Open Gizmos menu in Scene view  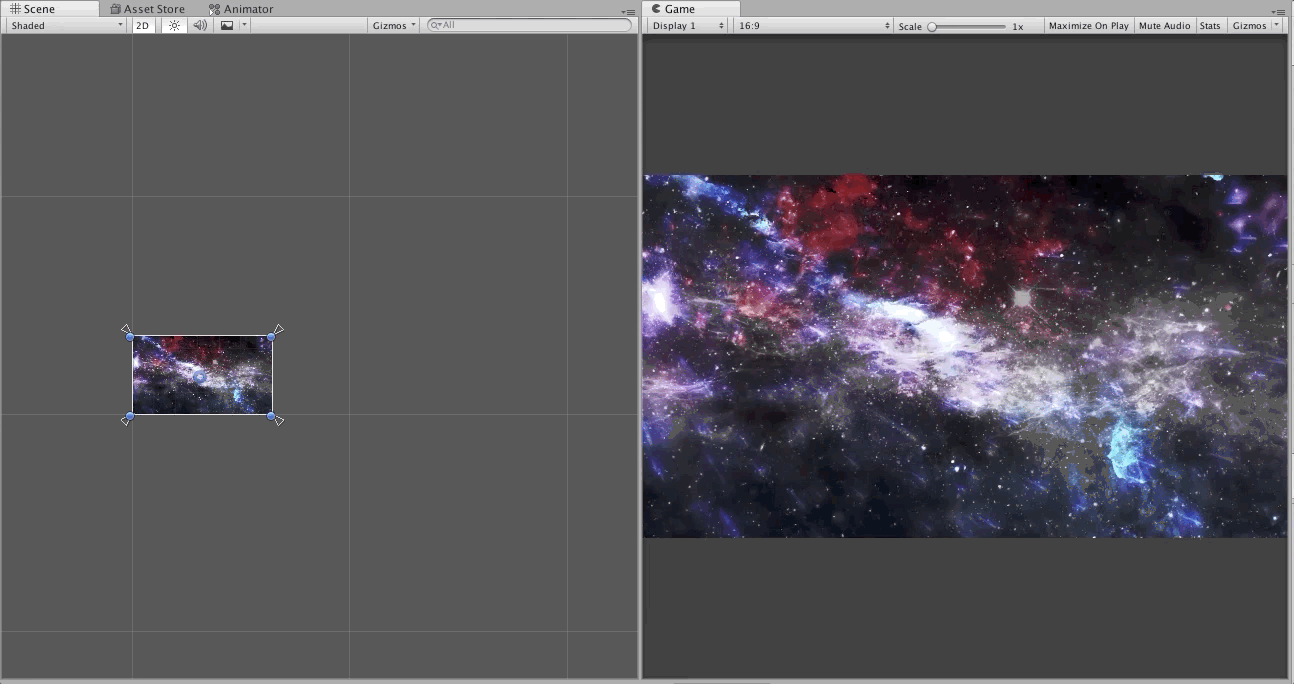point(394,26)
